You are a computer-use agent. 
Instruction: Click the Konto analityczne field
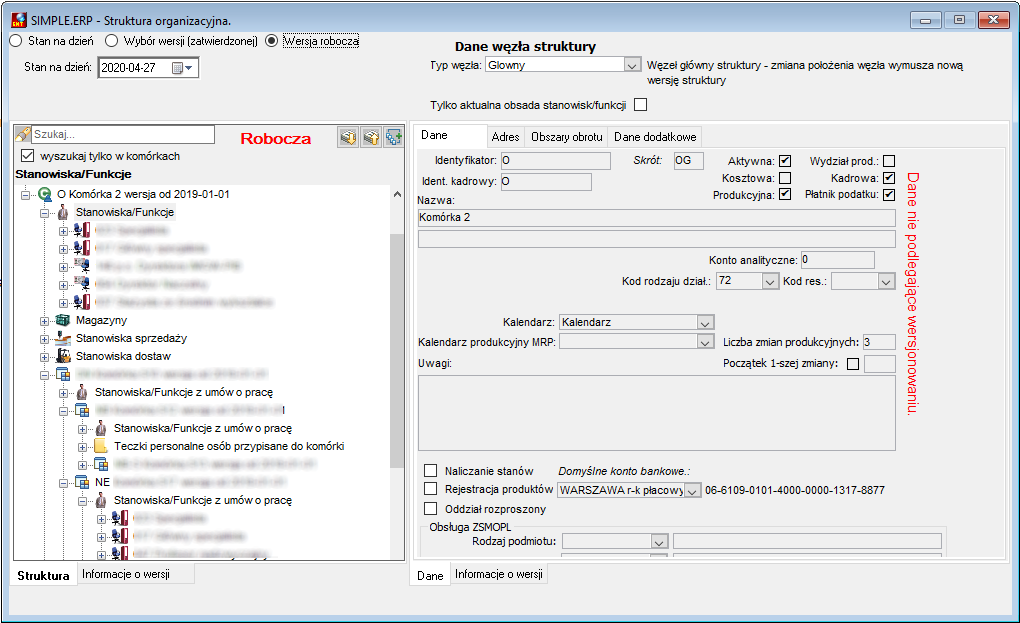click(x=837, y=259)
